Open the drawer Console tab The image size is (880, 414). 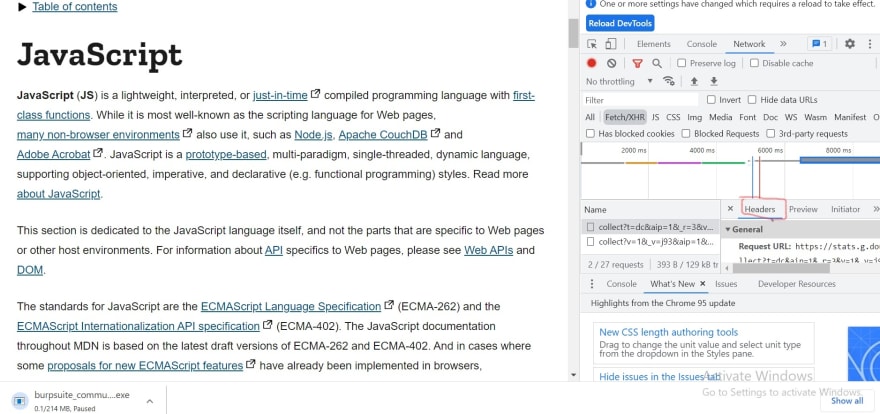click(x=621, y=284)
